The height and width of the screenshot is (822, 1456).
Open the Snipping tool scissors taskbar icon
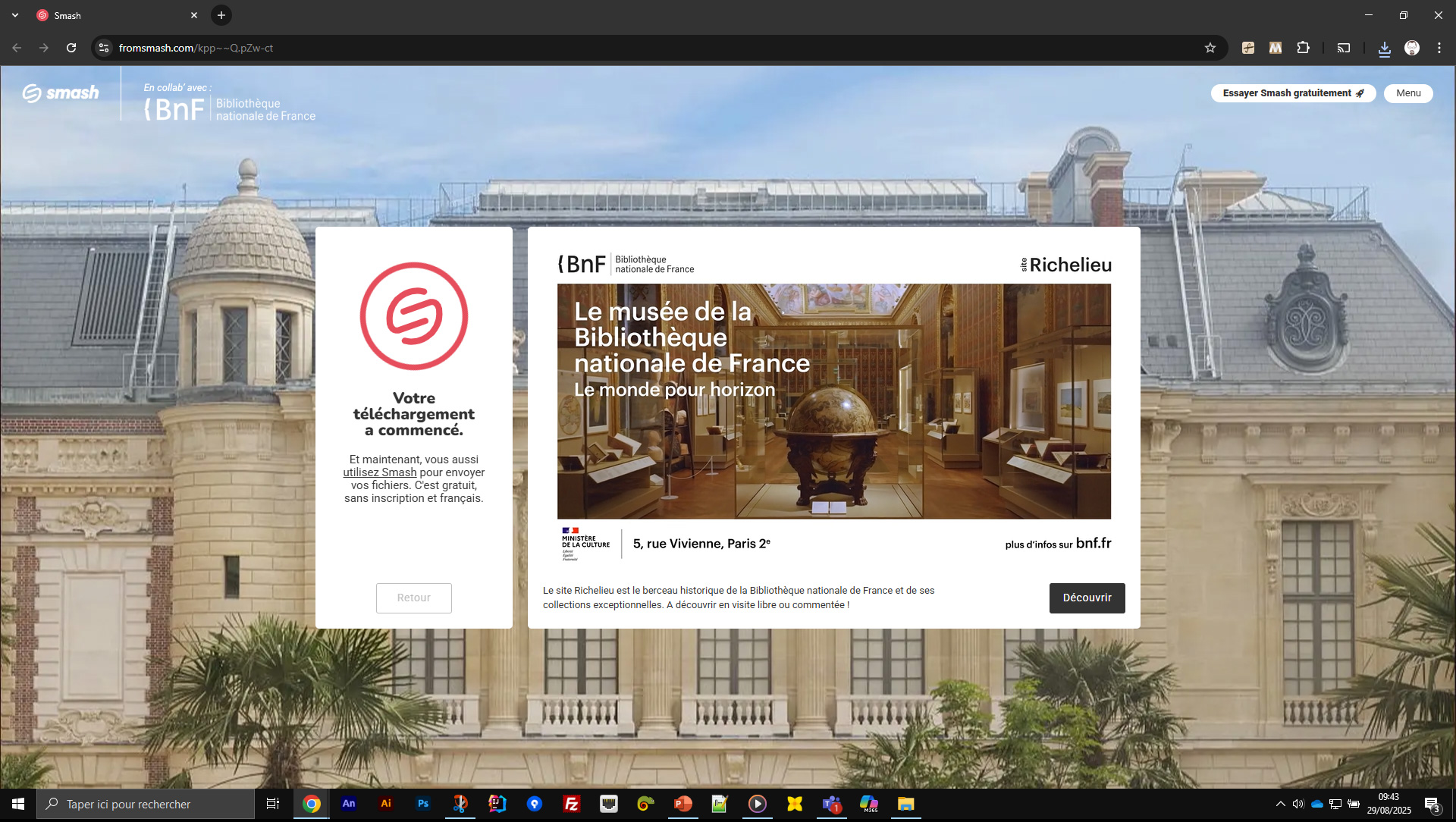tap(460, 804)
